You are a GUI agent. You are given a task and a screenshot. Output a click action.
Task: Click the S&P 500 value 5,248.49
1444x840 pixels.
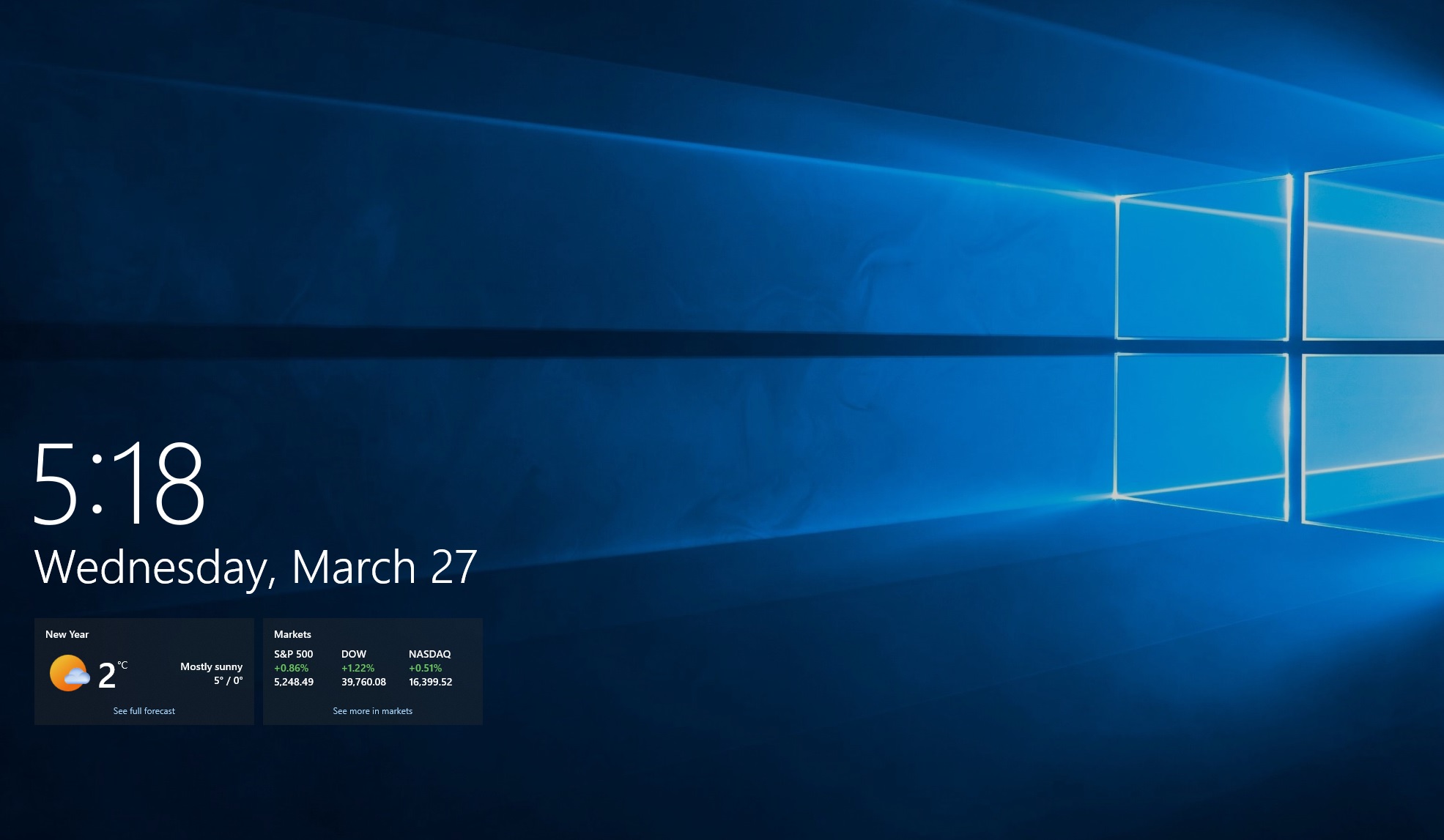click(292, 682)
